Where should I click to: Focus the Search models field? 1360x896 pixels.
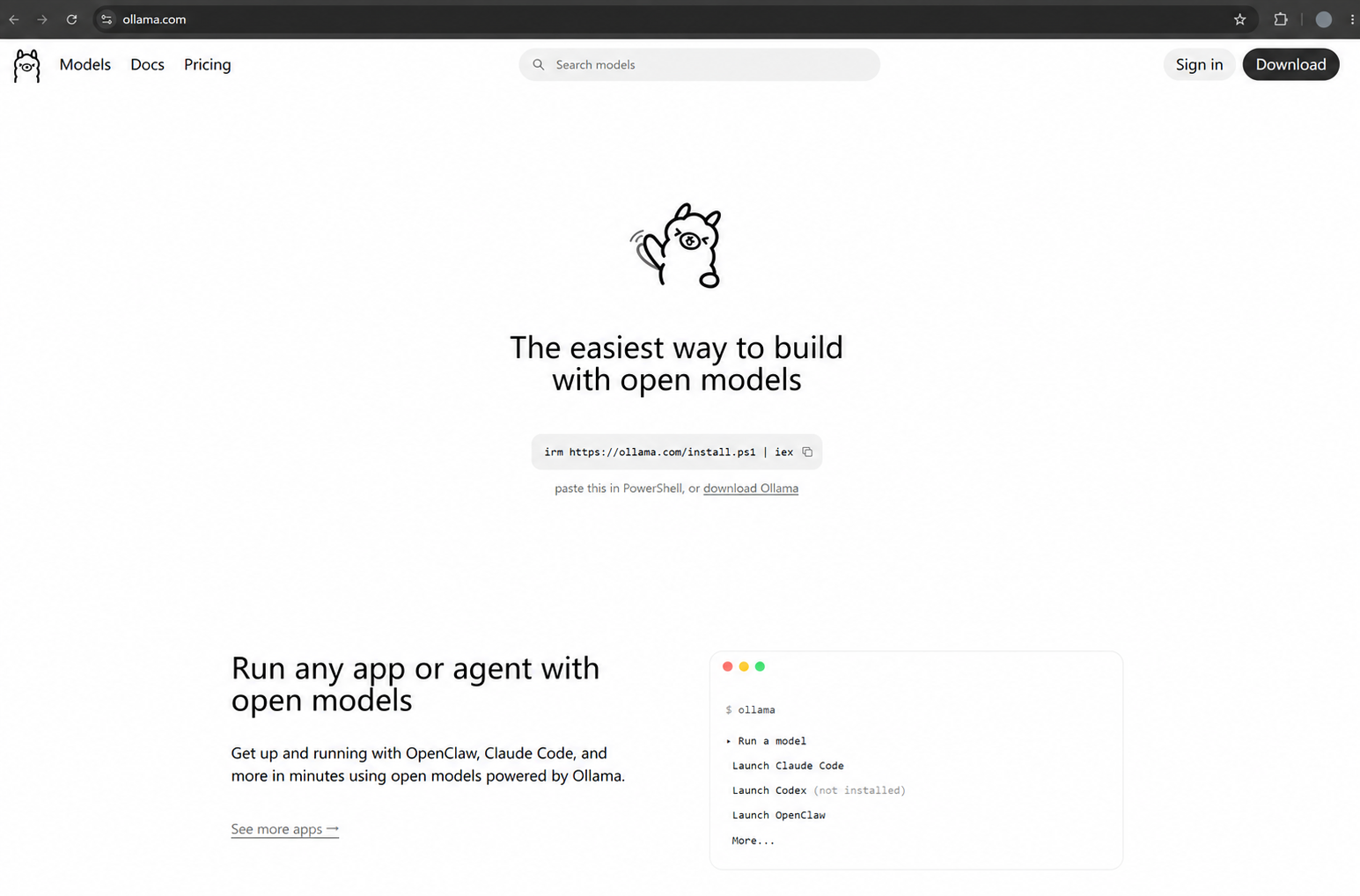(x=700, y=64)
